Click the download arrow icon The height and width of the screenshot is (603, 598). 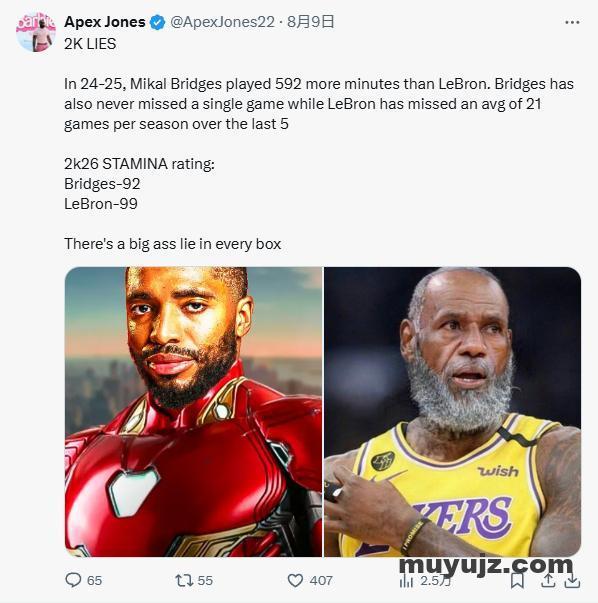click(572, 580)
